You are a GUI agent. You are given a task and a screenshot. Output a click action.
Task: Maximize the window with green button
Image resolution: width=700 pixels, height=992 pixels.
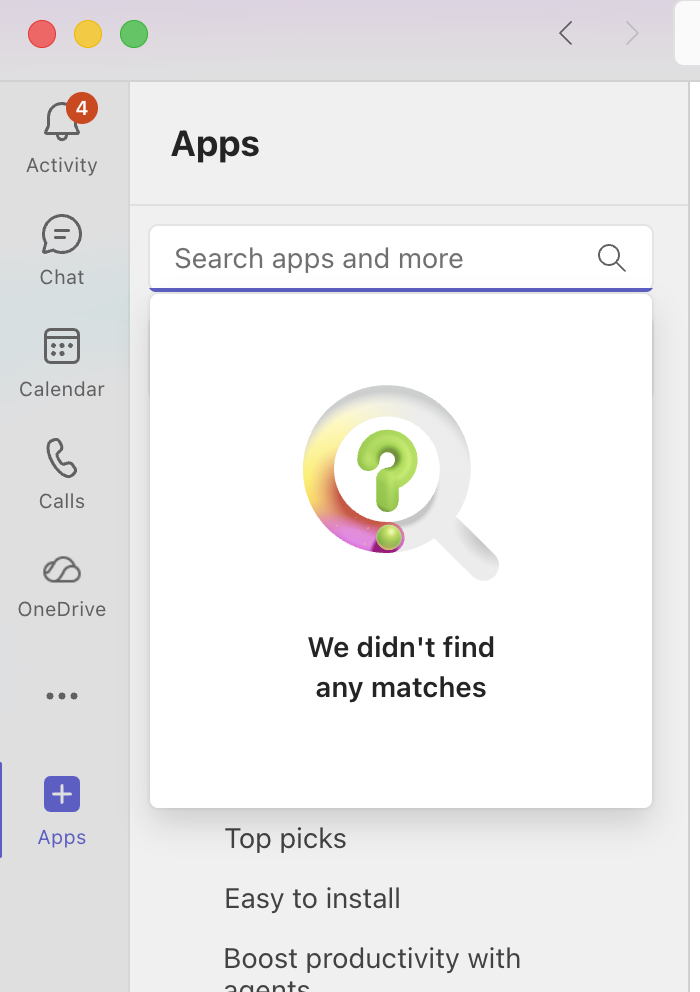tap(134, 34)
